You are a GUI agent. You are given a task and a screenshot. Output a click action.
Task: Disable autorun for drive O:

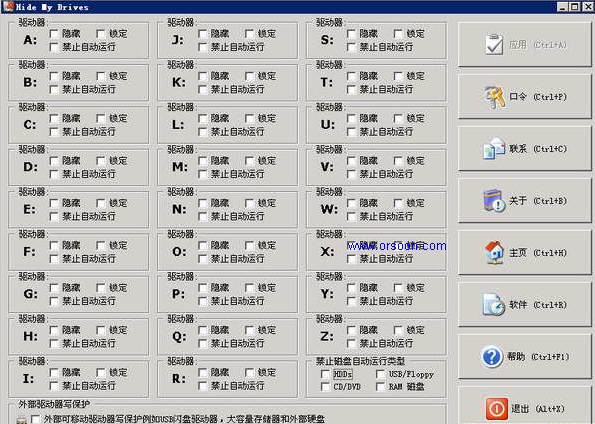pyautogui.click(x=203, y=258)
